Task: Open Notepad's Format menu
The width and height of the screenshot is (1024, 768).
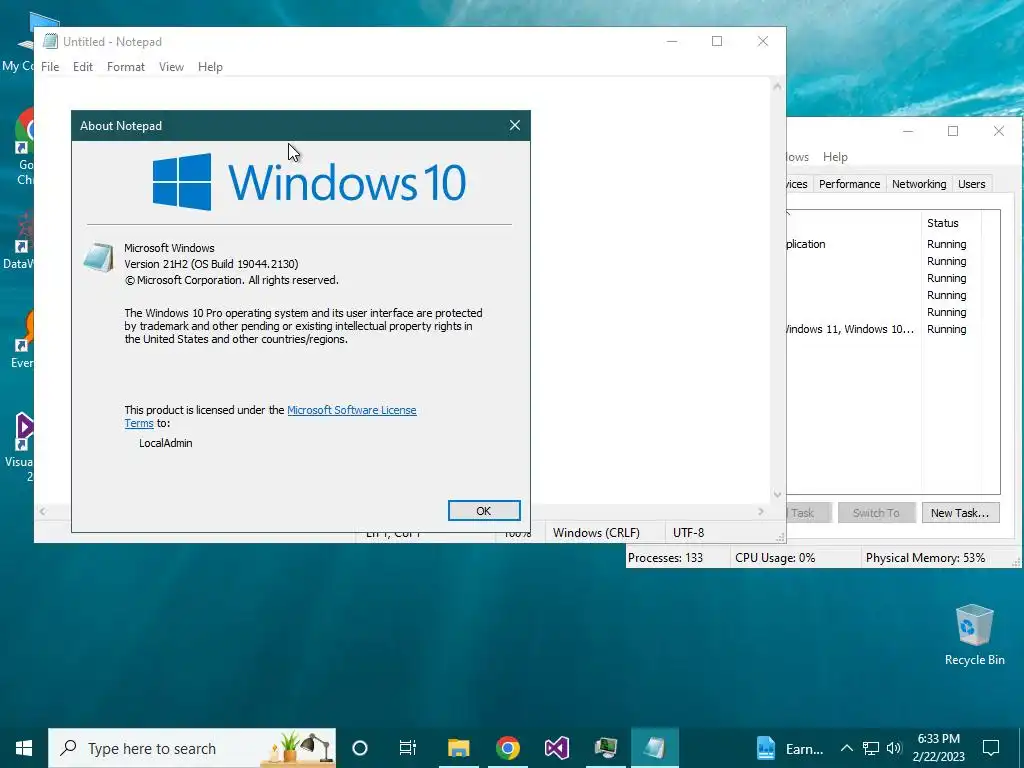Action: coord(126,67)
